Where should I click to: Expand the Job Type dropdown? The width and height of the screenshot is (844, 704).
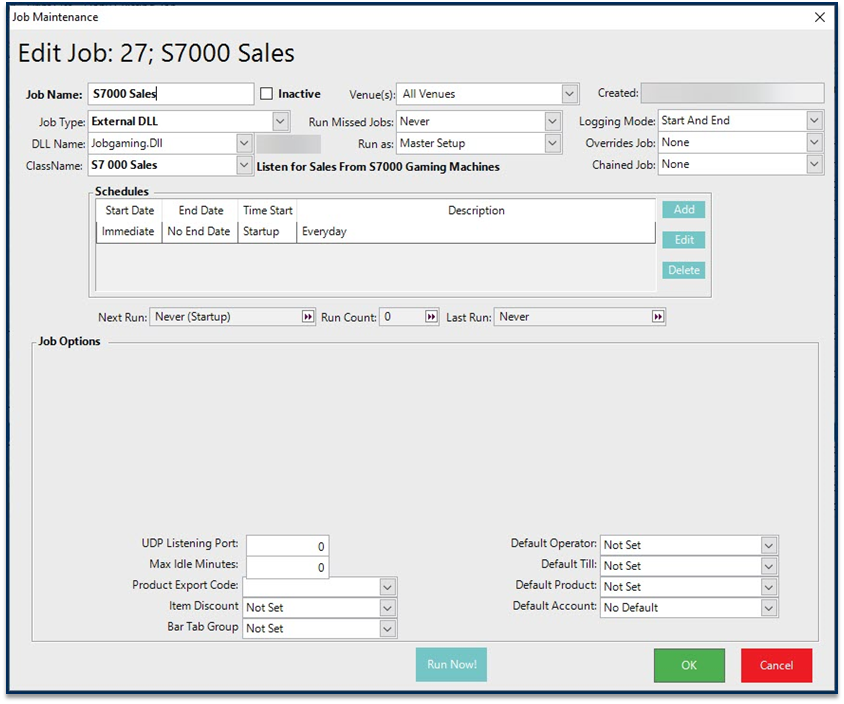tap(280, 122)
